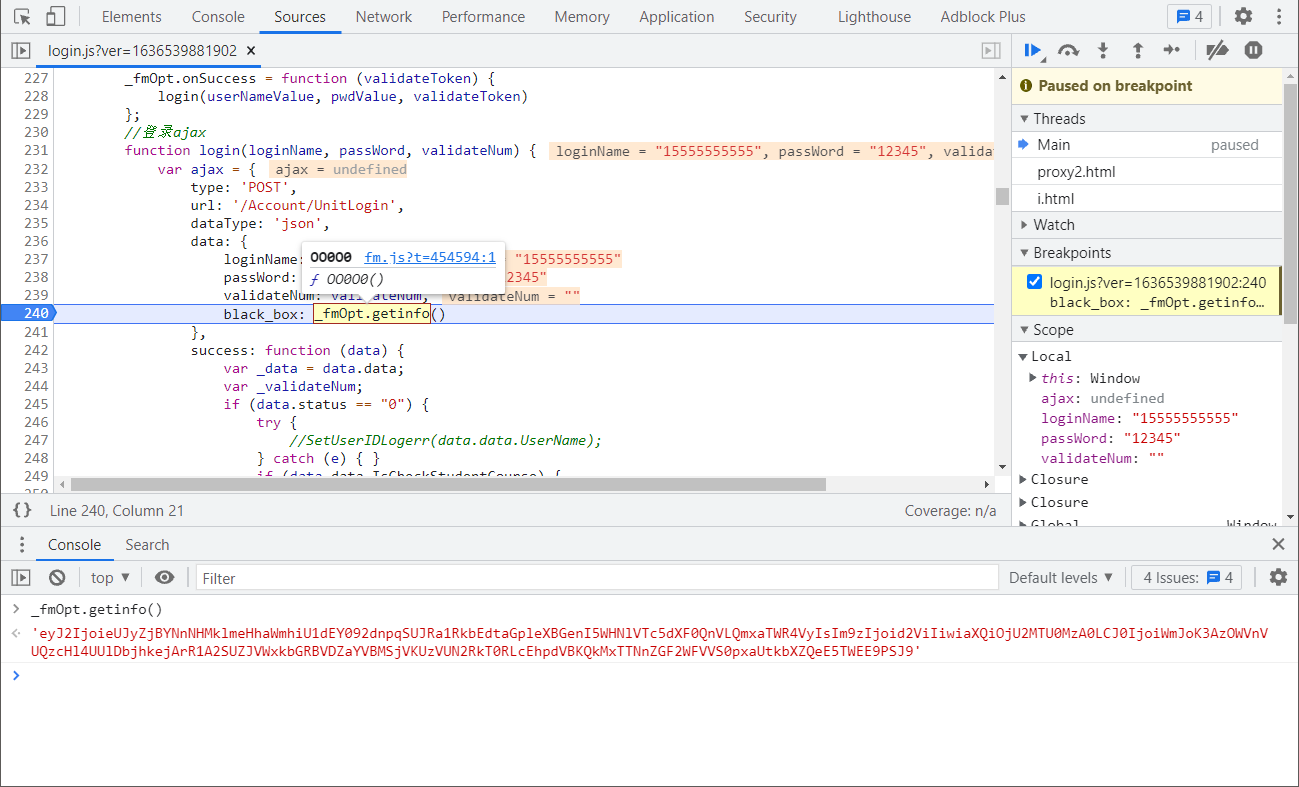This screenshot has width=1299, height=787.
Task: Select the Search tab in the drawer
Action: click(147, 545)
